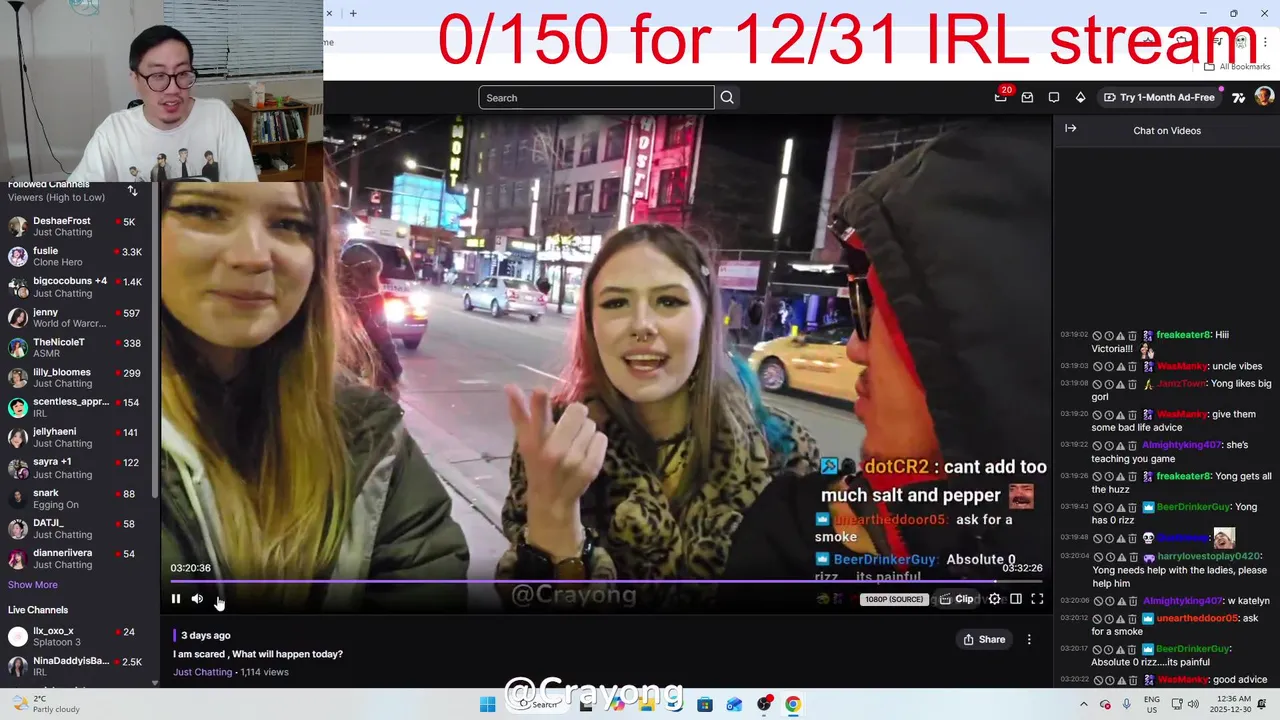
Task: Open jenny World of Warcraft channel
Action: [76, 317]
